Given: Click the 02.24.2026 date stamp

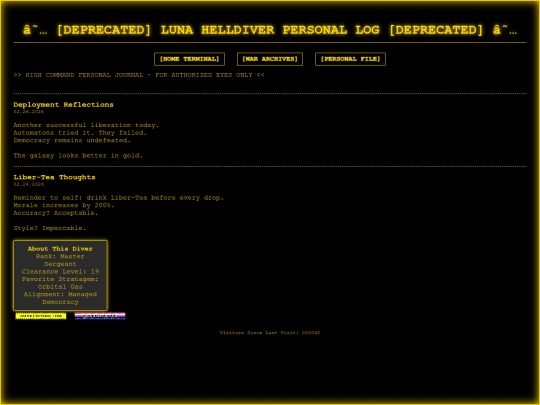Looking at the screenshot, I should click(x=29, y=184).
